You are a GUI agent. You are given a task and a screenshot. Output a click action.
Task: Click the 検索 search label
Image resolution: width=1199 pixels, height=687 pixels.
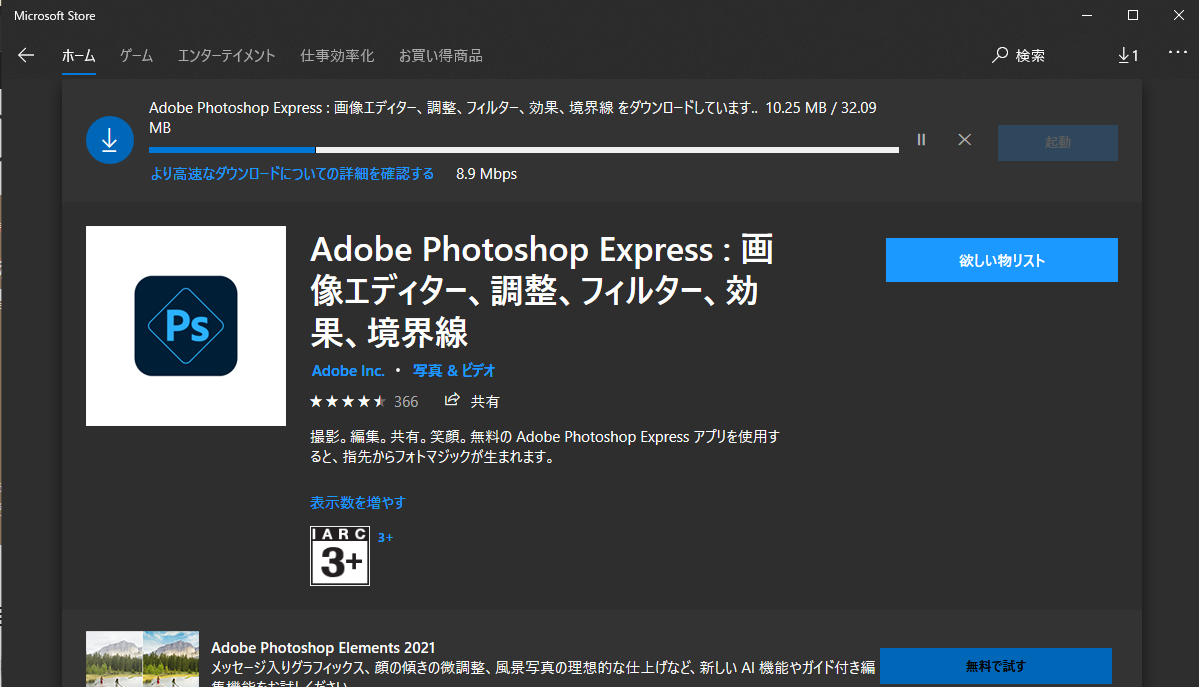click(1030, 56)
